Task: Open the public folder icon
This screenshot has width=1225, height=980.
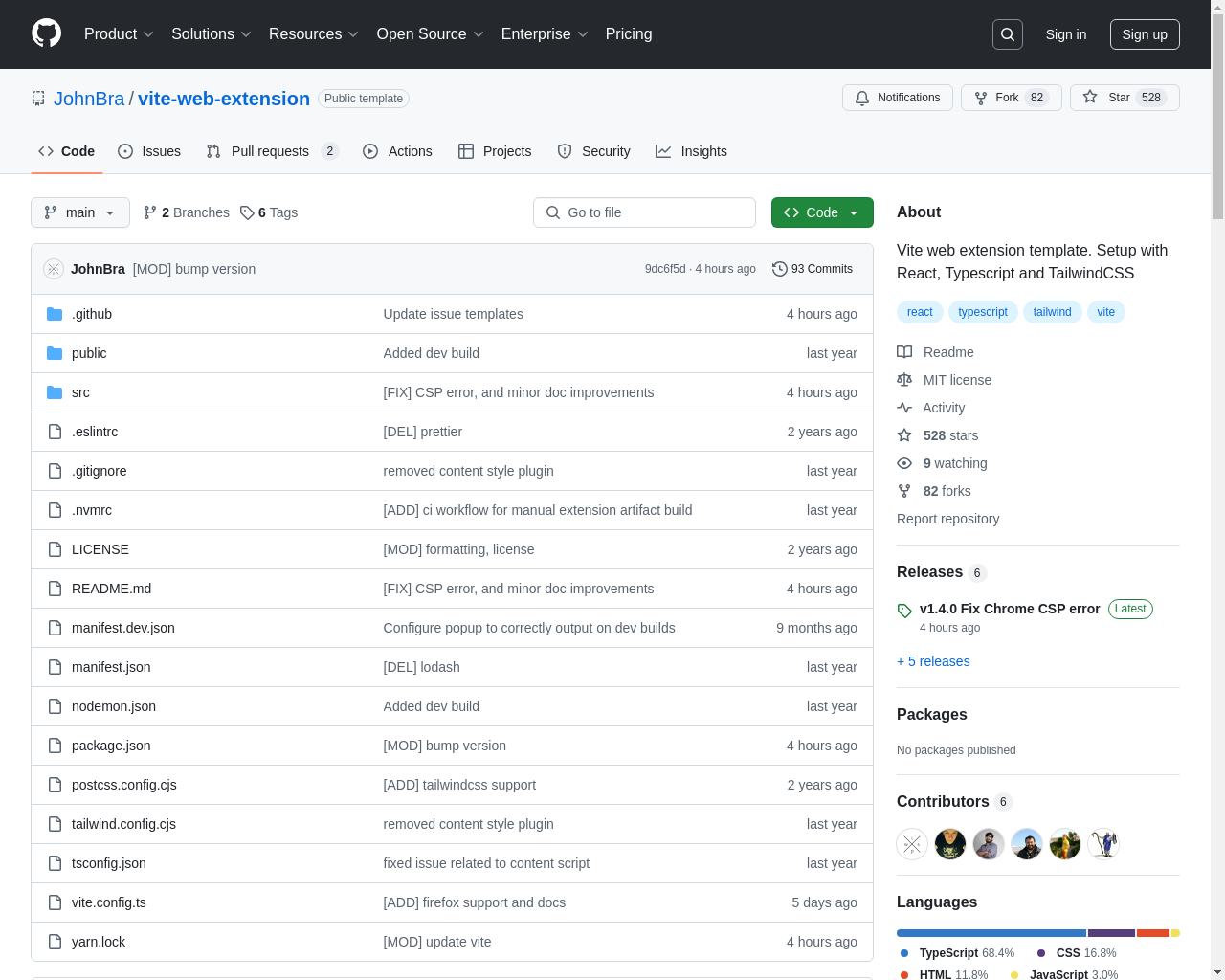Action: (x=55, y=353)
